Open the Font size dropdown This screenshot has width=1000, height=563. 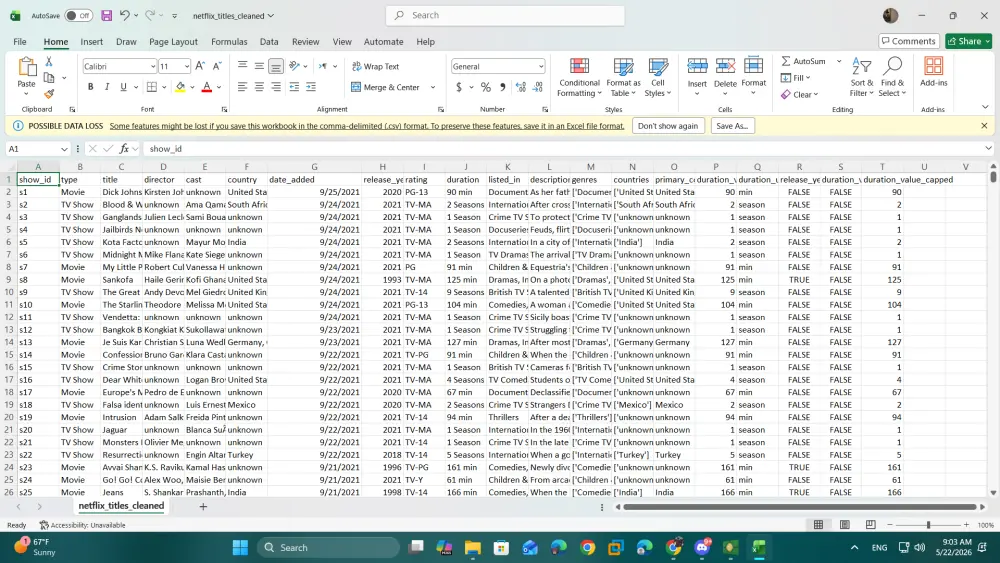tap(187, 66)
